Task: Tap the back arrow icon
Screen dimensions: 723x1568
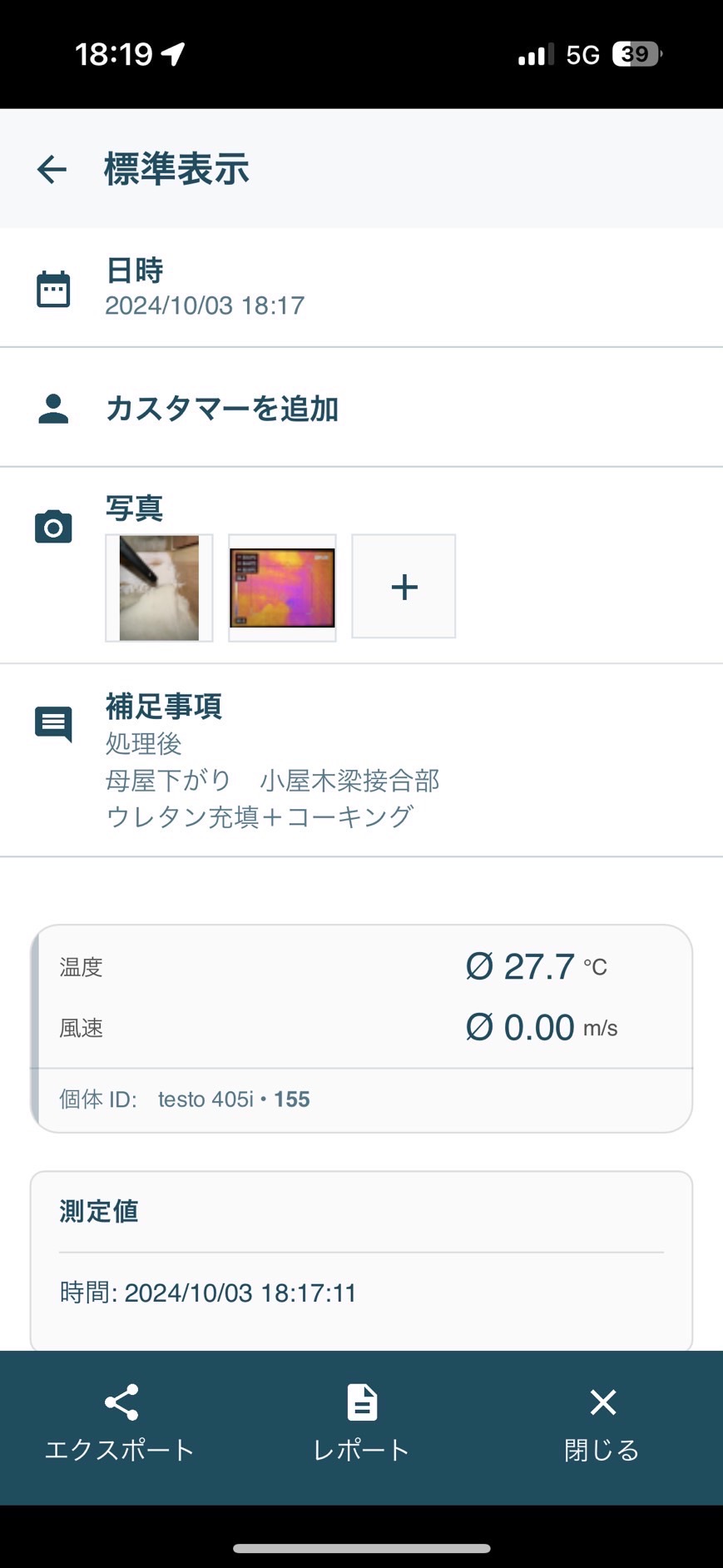Action: (52, 169)
